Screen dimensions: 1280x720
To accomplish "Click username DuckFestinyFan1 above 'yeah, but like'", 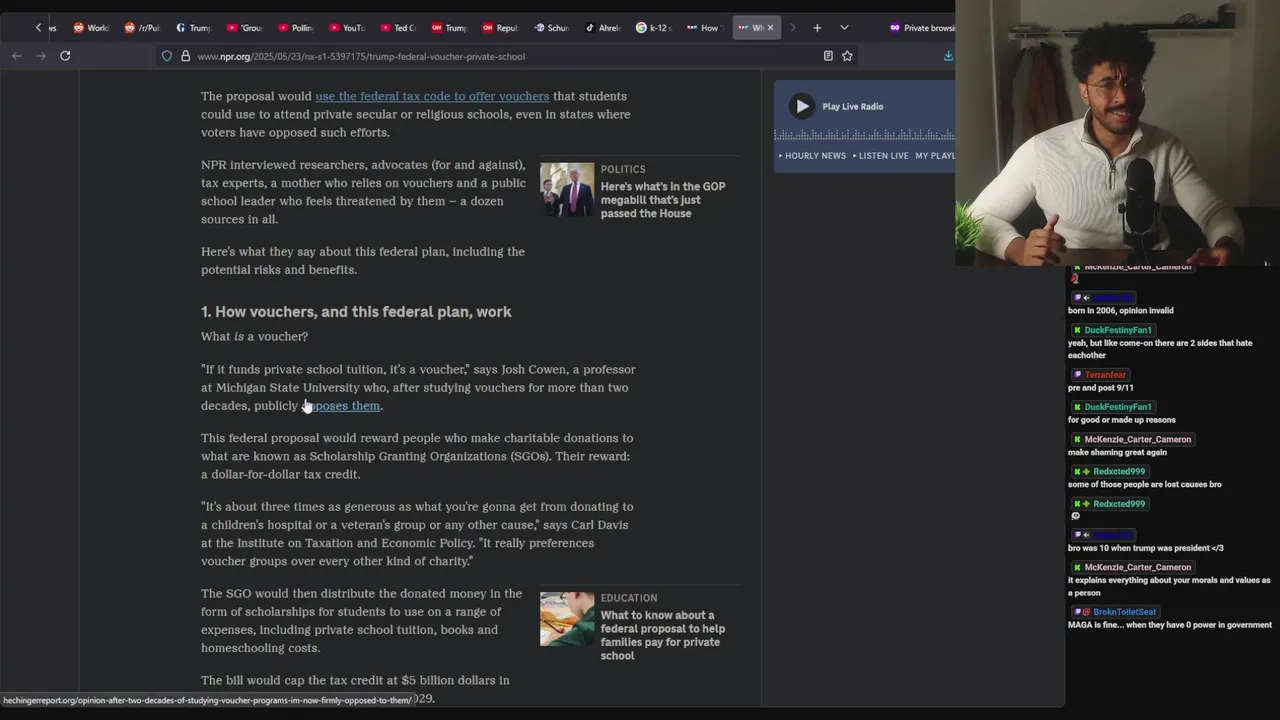I will pos(1117,330).
